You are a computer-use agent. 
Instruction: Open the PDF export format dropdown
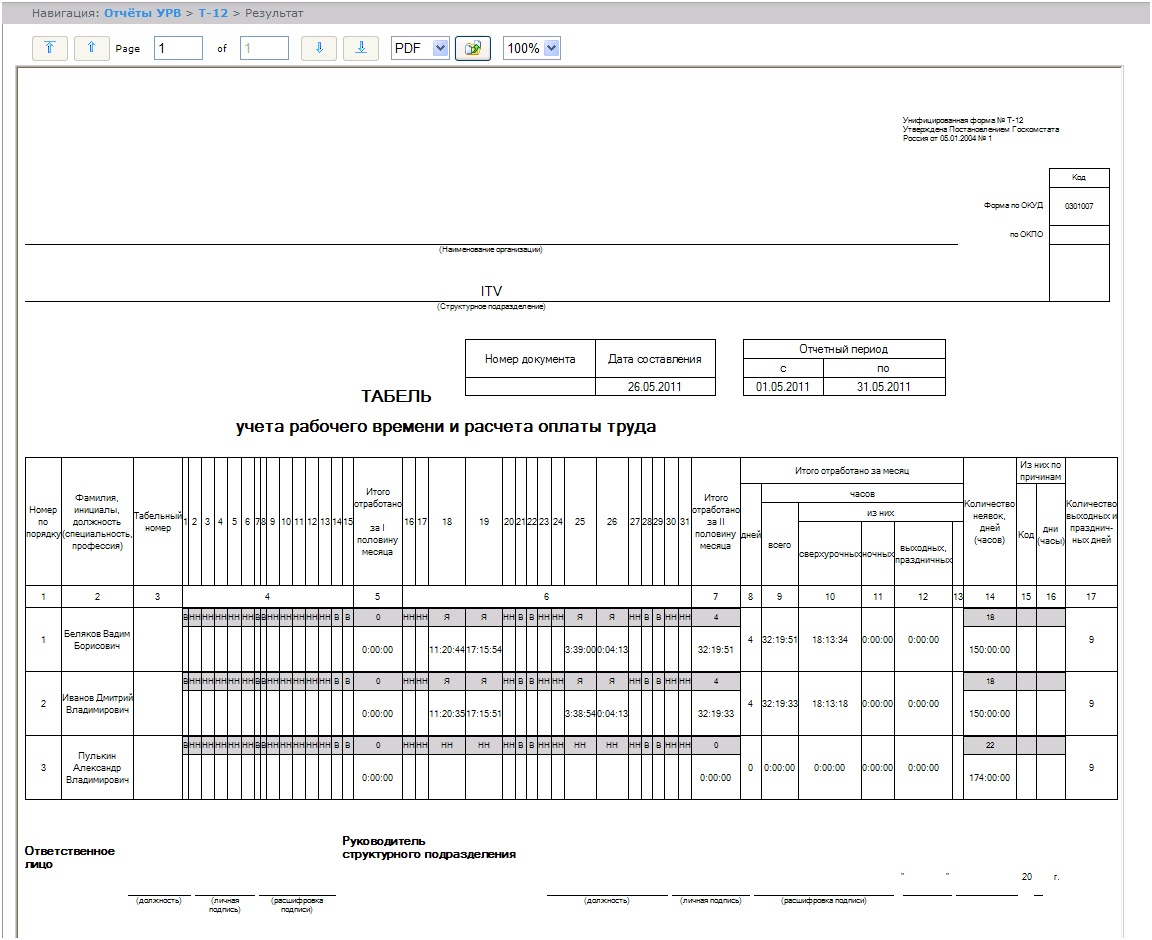[420, 49]
